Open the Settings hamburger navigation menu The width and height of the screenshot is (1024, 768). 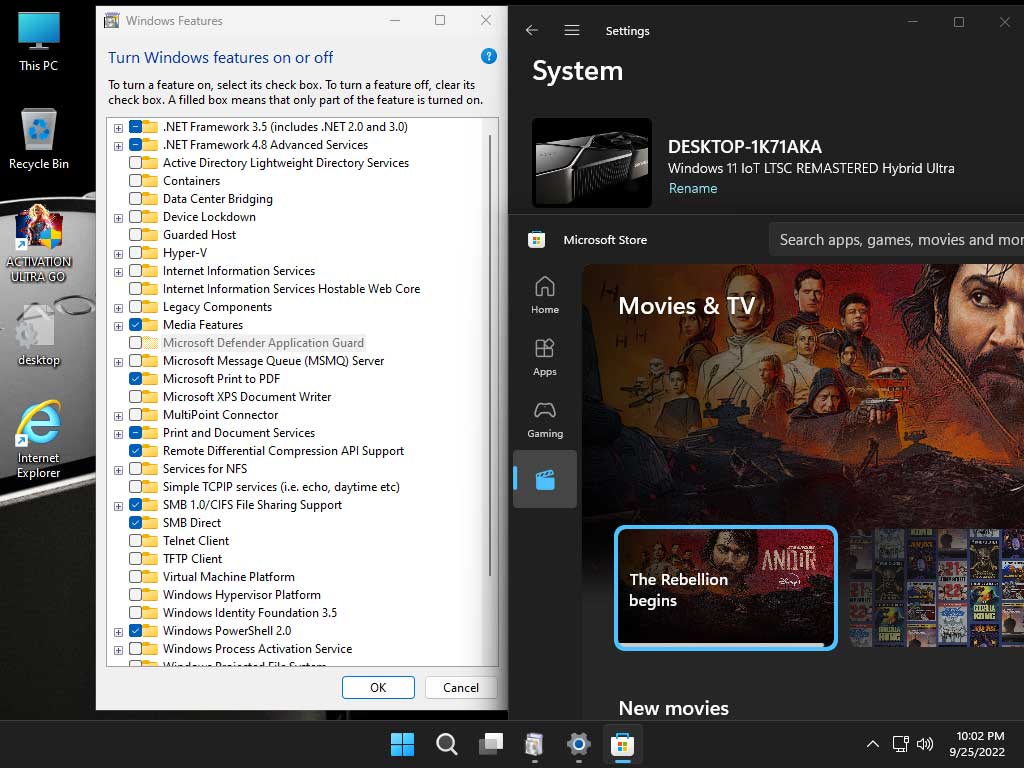coord(571,30)
